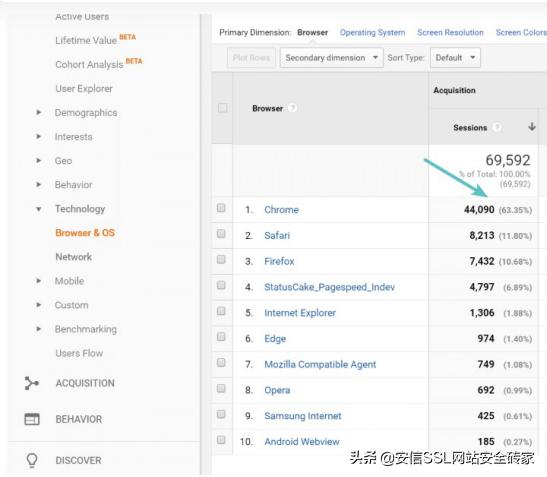This screenshot has width=547, height=477.
Task: Open the Android Webview link
Action: point(302,442)
